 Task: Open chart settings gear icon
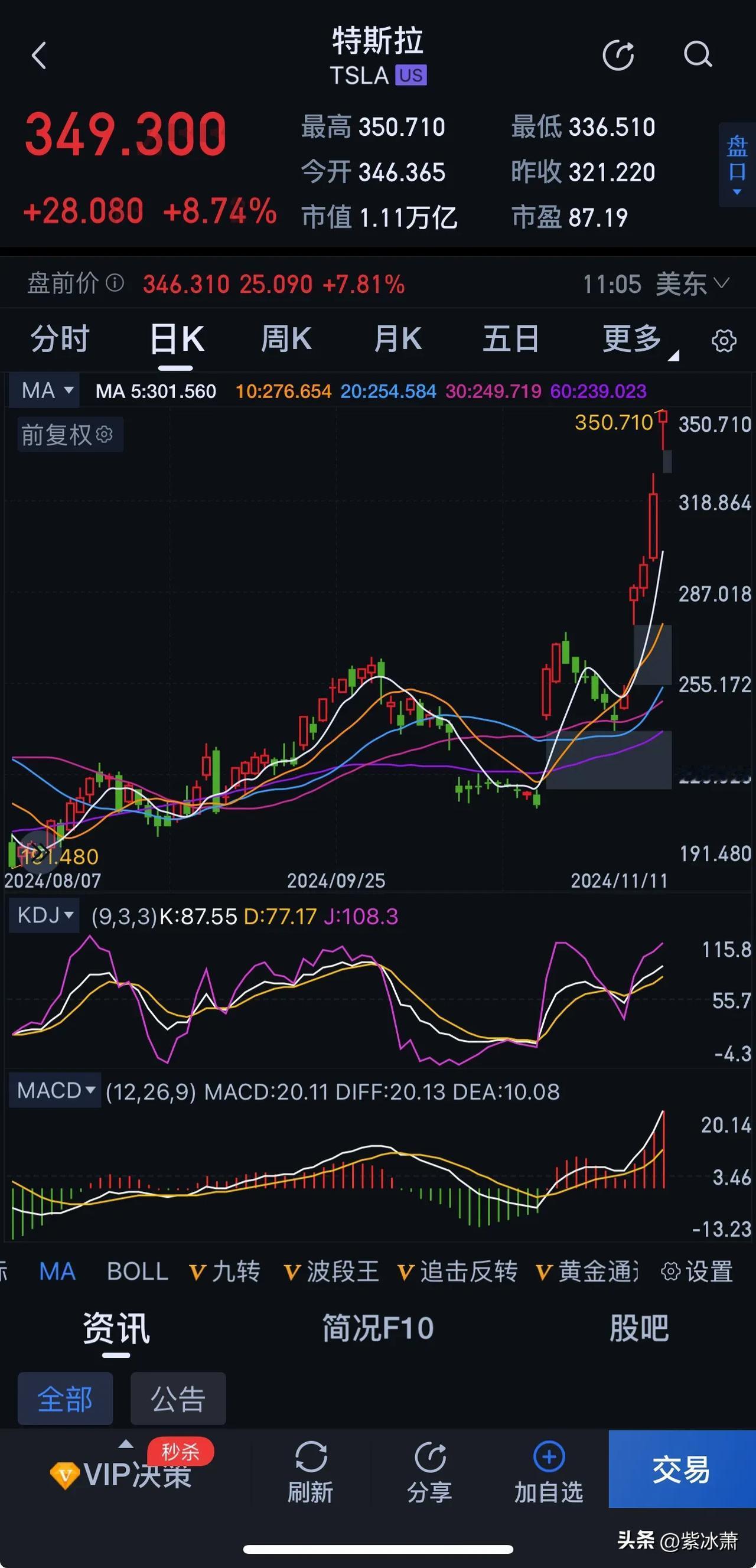coord(724,340)
